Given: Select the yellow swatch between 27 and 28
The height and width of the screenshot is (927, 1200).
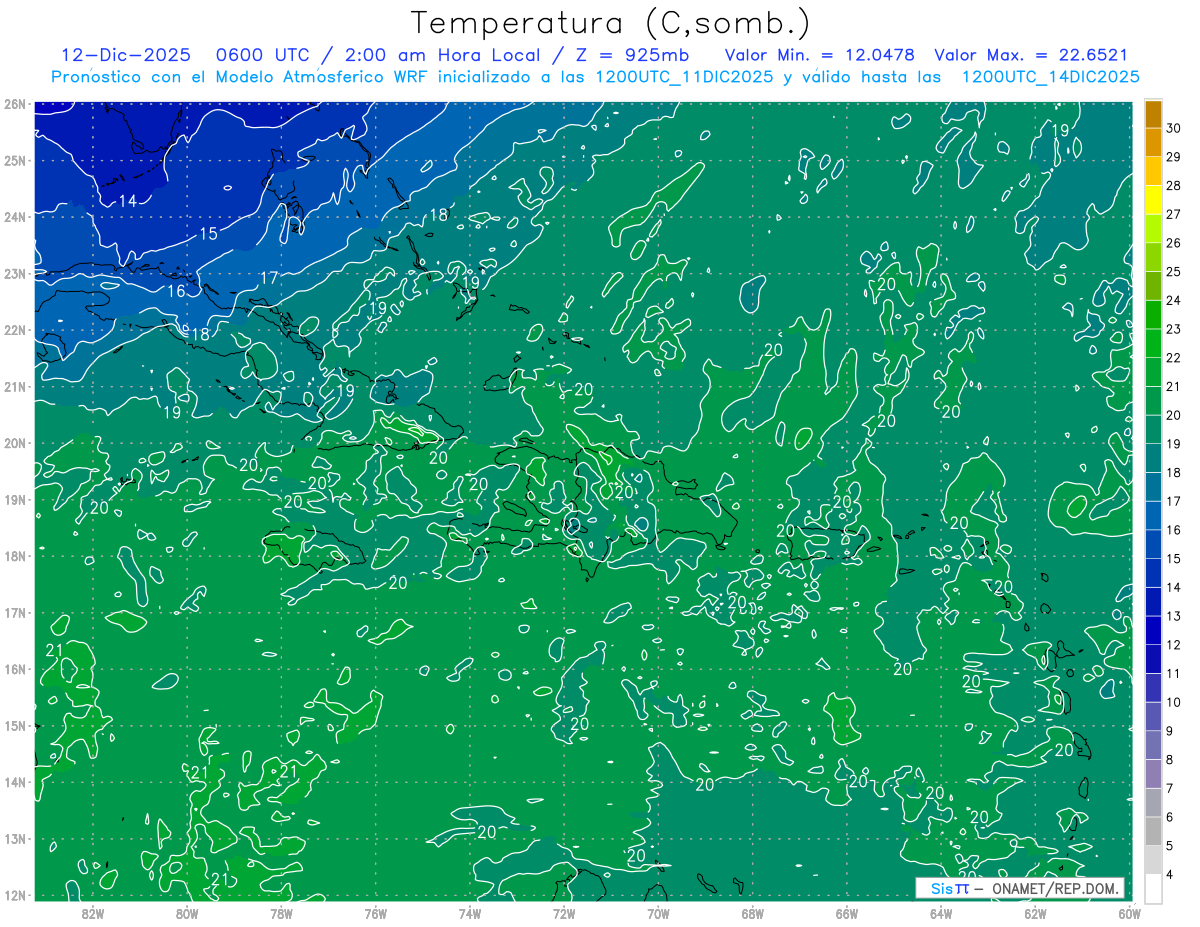Looking at the screenshot, I should point(1153,200).
